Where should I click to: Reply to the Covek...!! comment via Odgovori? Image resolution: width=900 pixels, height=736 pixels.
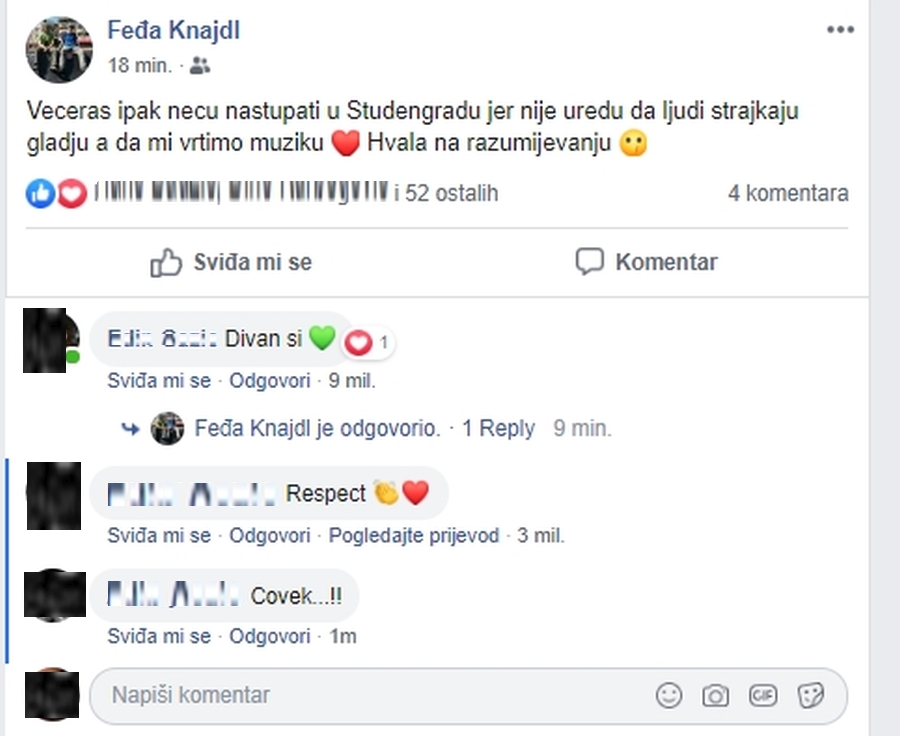270,636
